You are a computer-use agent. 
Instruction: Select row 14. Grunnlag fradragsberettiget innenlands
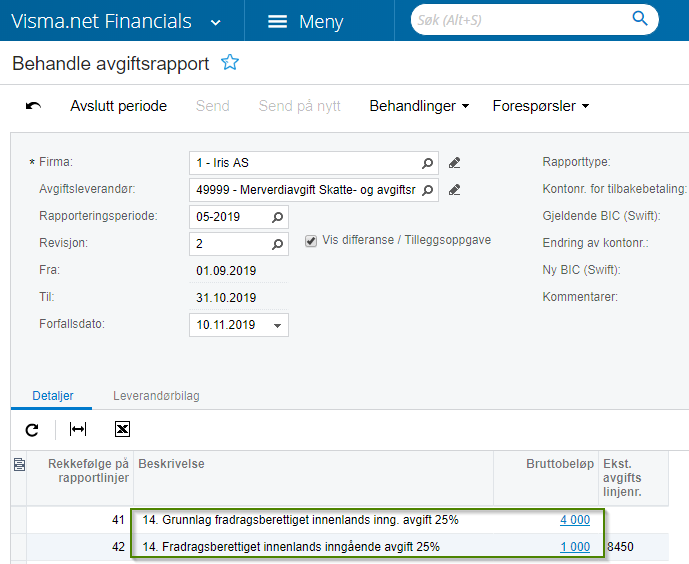click(x=301, y=520)
